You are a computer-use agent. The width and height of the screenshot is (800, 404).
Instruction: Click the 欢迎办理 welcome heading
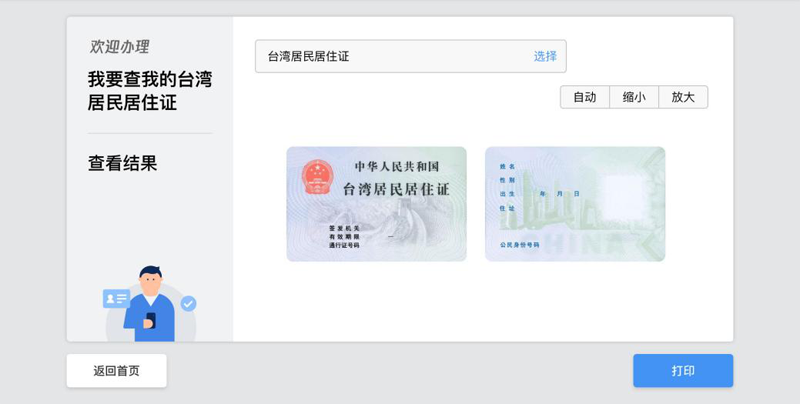click(119, 47)
